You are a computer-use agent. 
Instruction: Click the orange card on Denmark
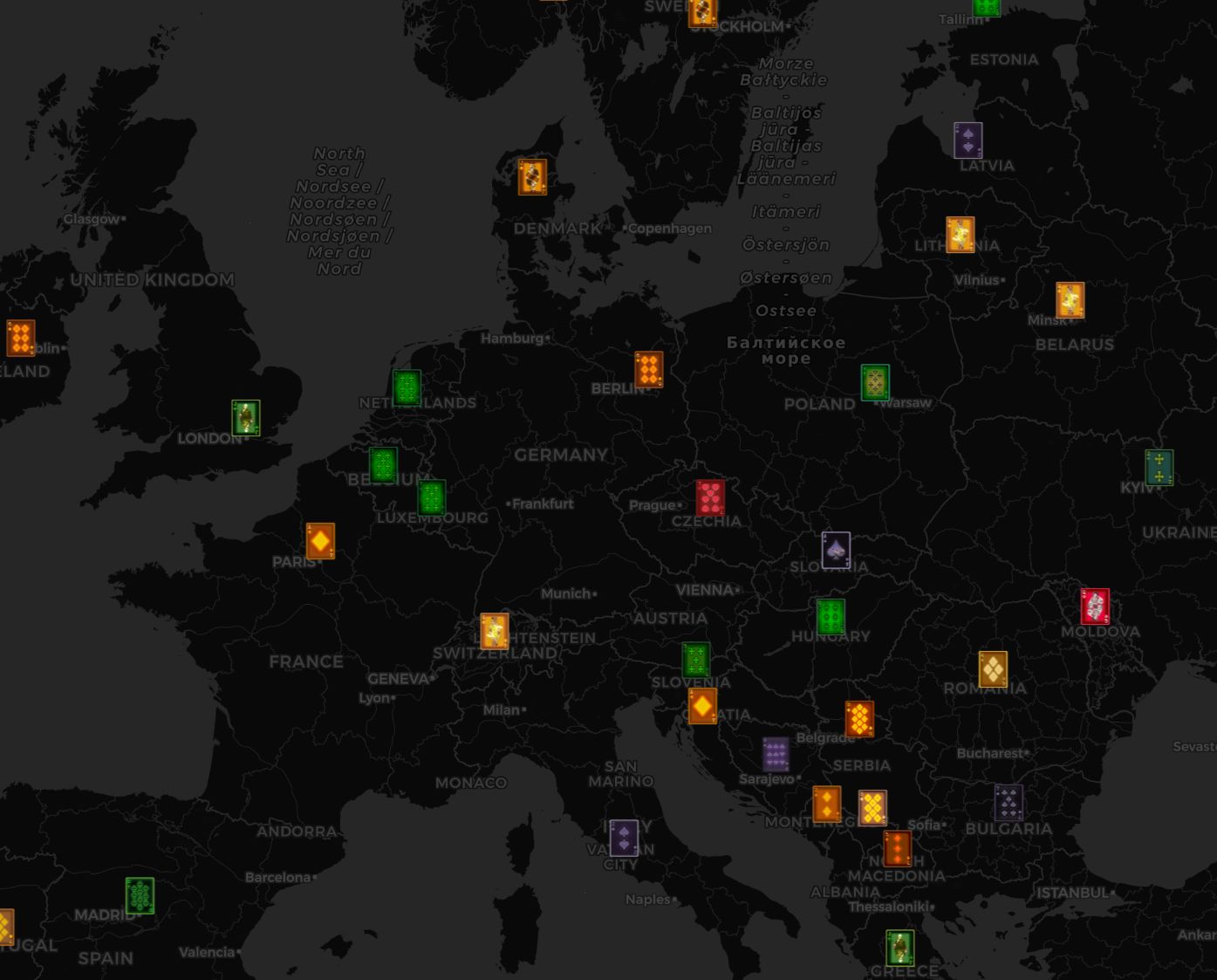pos(532,176)
